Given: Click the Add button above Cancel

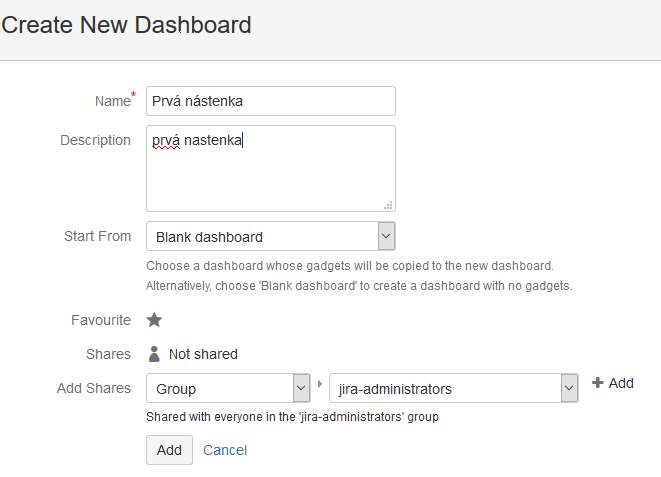Looking at the screenshot, I should click(x=169, y=450).
